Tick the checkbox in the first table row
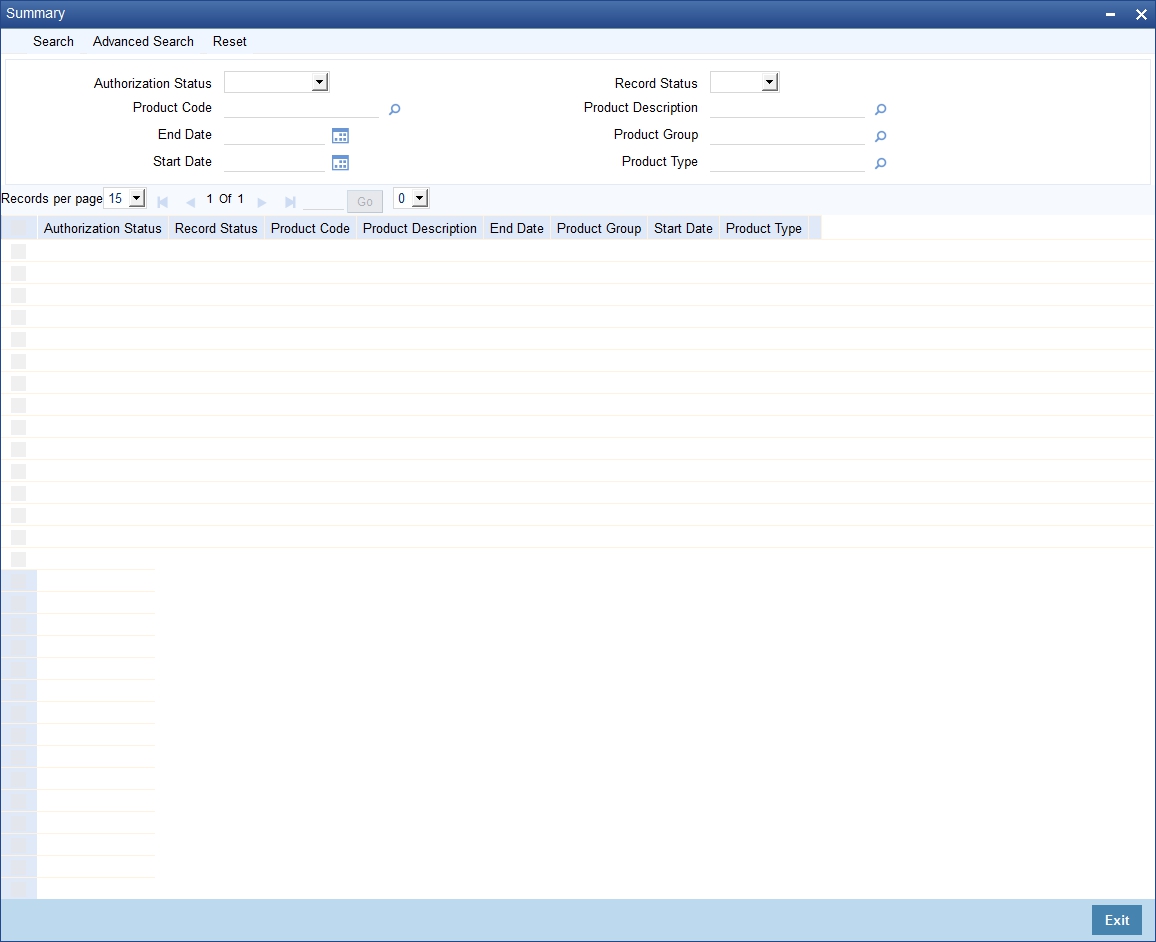Image resolution: width=1156 pixels, height=942 pixels. point(18,251)
